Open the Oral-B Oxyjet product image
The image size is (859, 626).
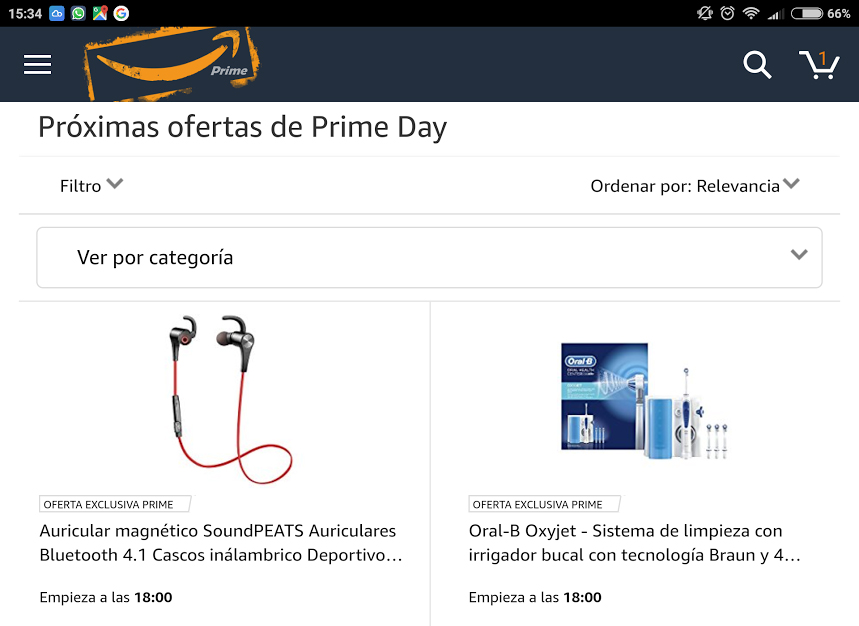point(644,401)
